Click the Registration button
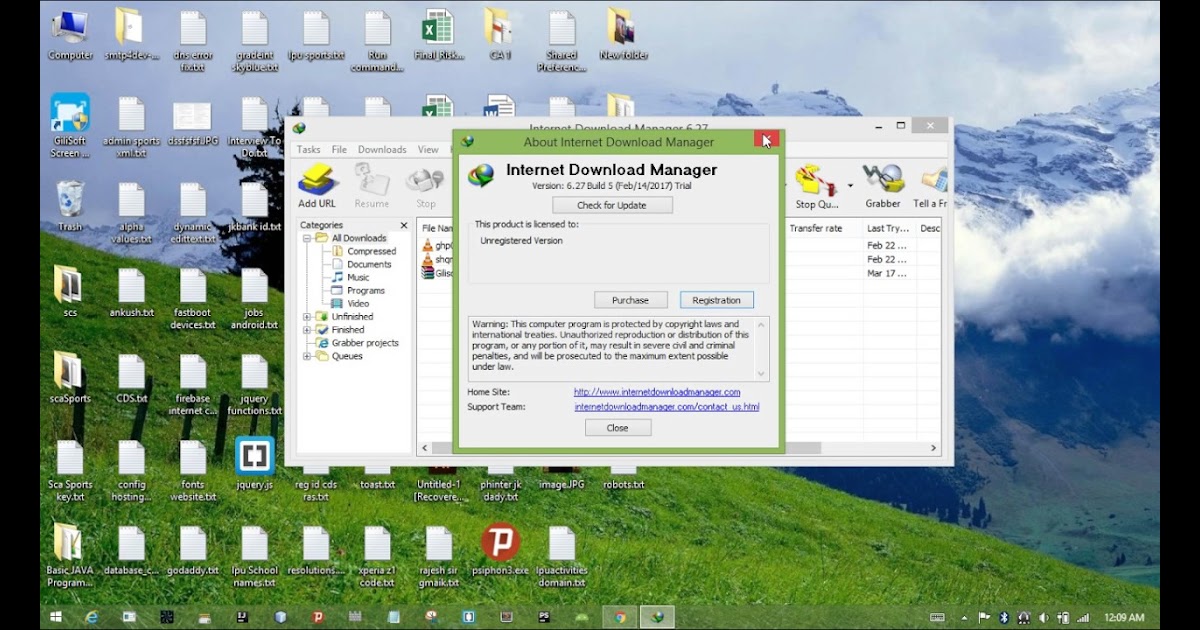This screenshot has width=1200, height=630. 717,300
